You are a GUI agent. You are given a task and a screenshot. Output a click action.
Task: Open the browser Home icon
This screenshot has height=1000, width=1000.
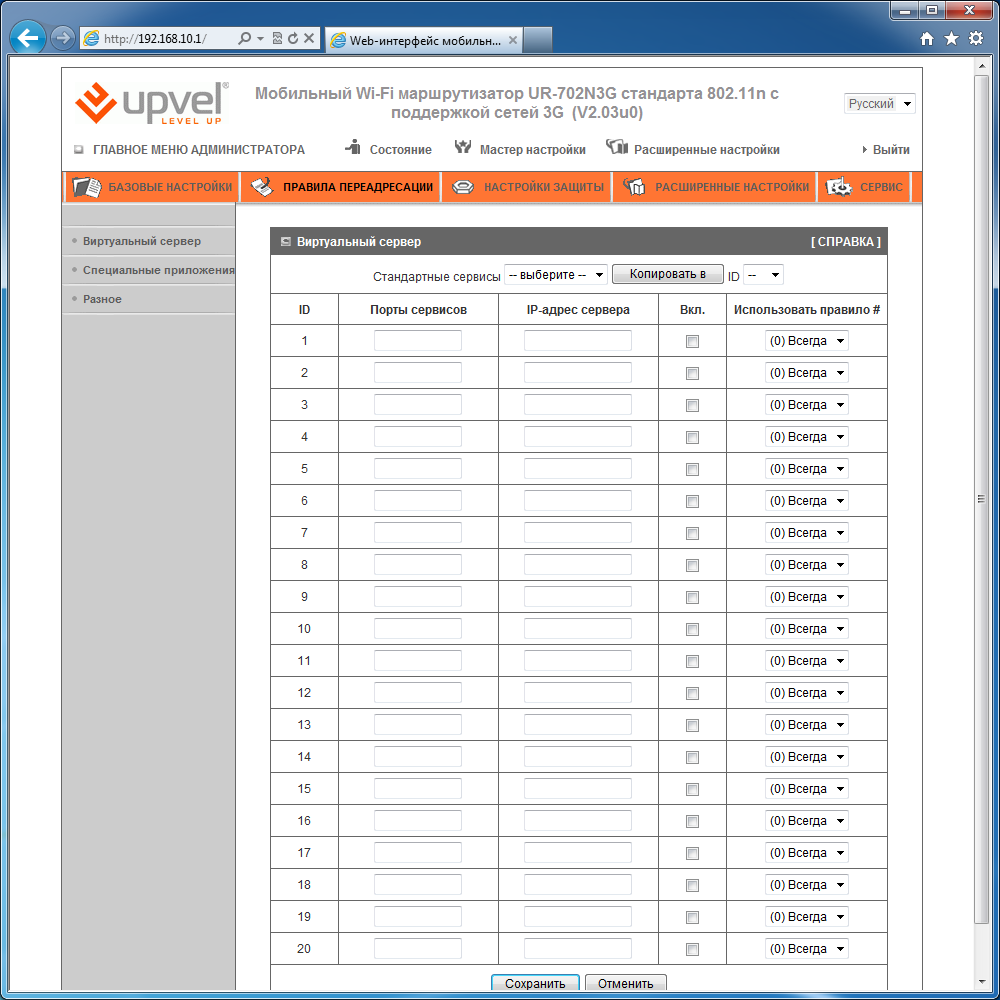[927, 39]
